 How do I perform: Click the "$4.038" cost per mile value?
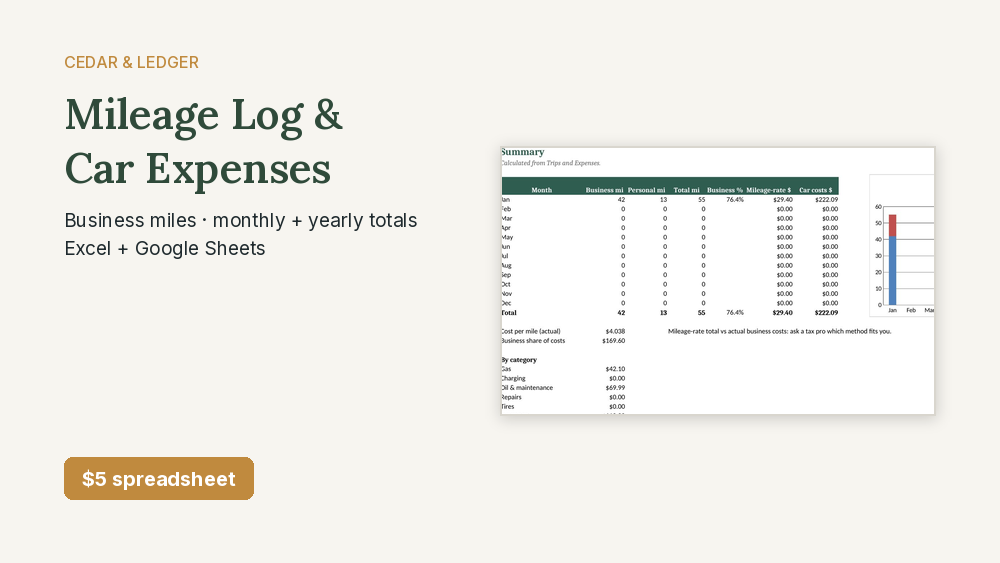(x=615, y=331)
